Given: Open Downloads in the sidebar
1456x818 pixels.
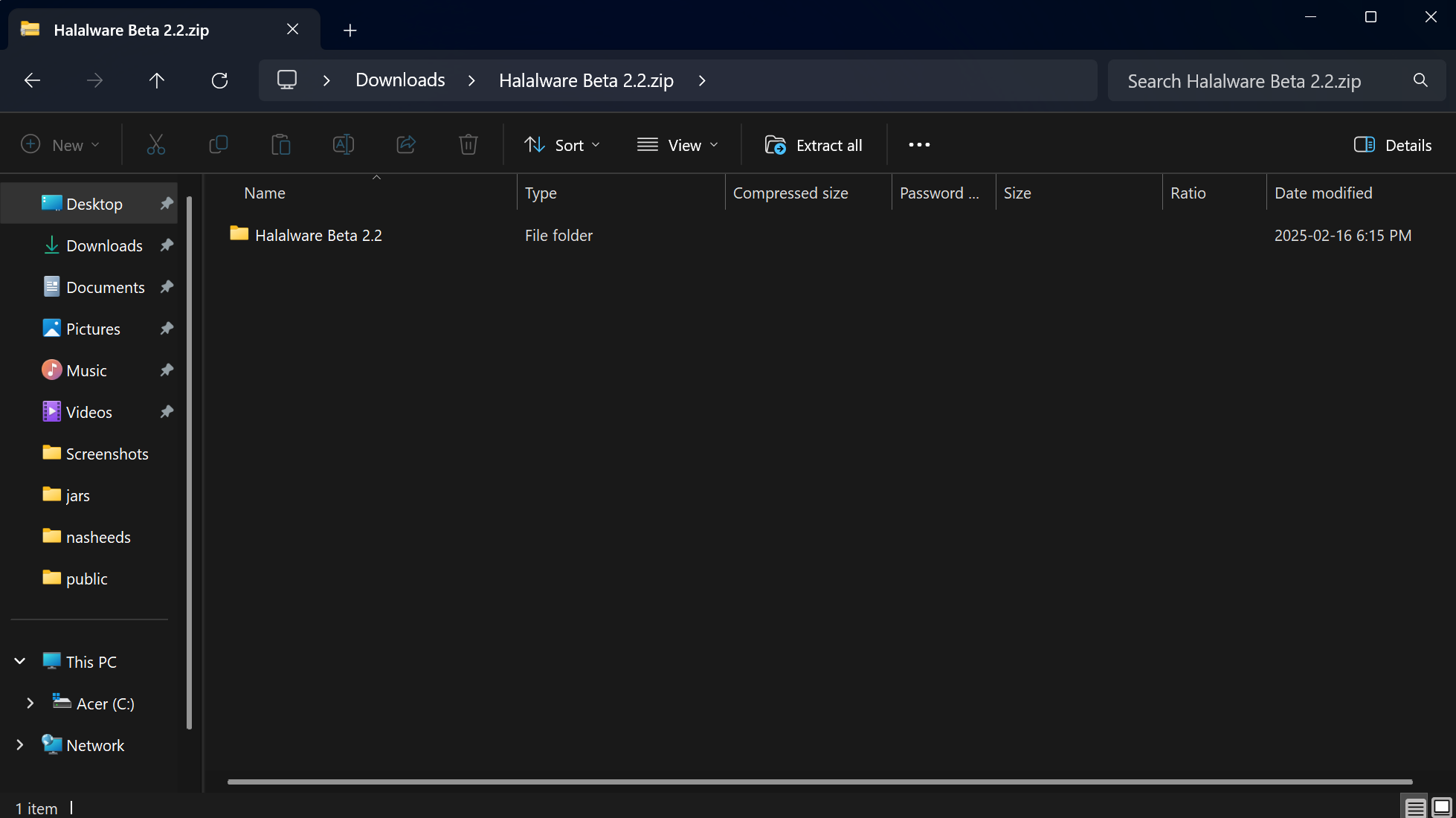Looking at the screenshot, I should pos(89,245).
